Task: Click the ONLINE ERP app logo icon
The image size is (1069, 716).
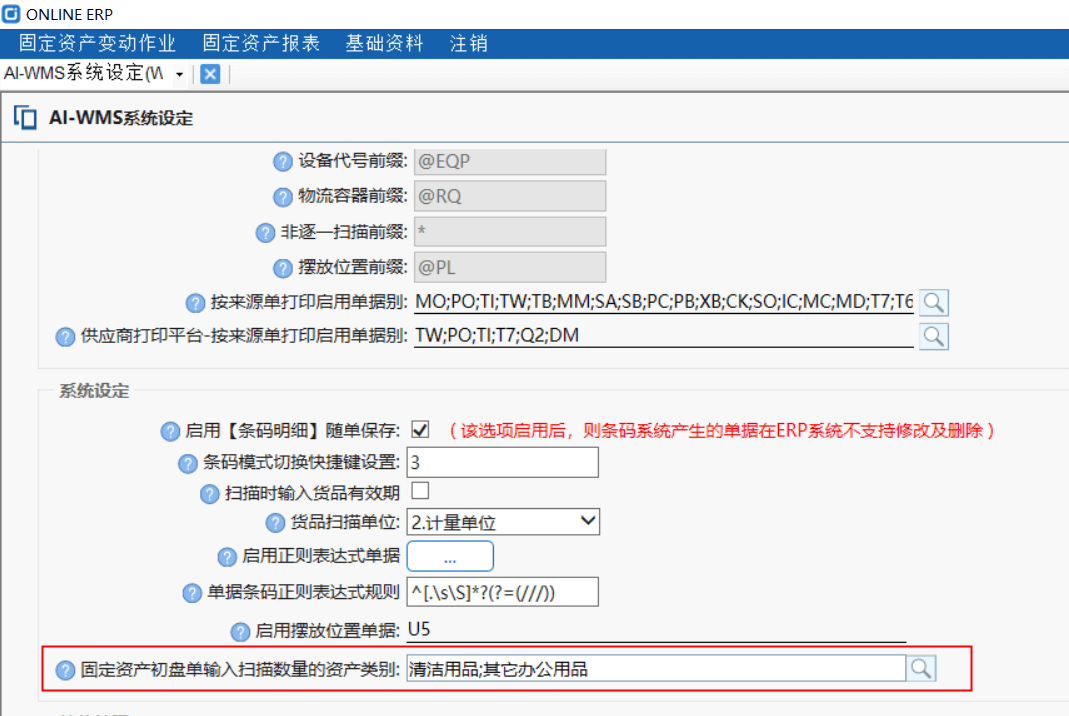Action: (x=11, y=13)
